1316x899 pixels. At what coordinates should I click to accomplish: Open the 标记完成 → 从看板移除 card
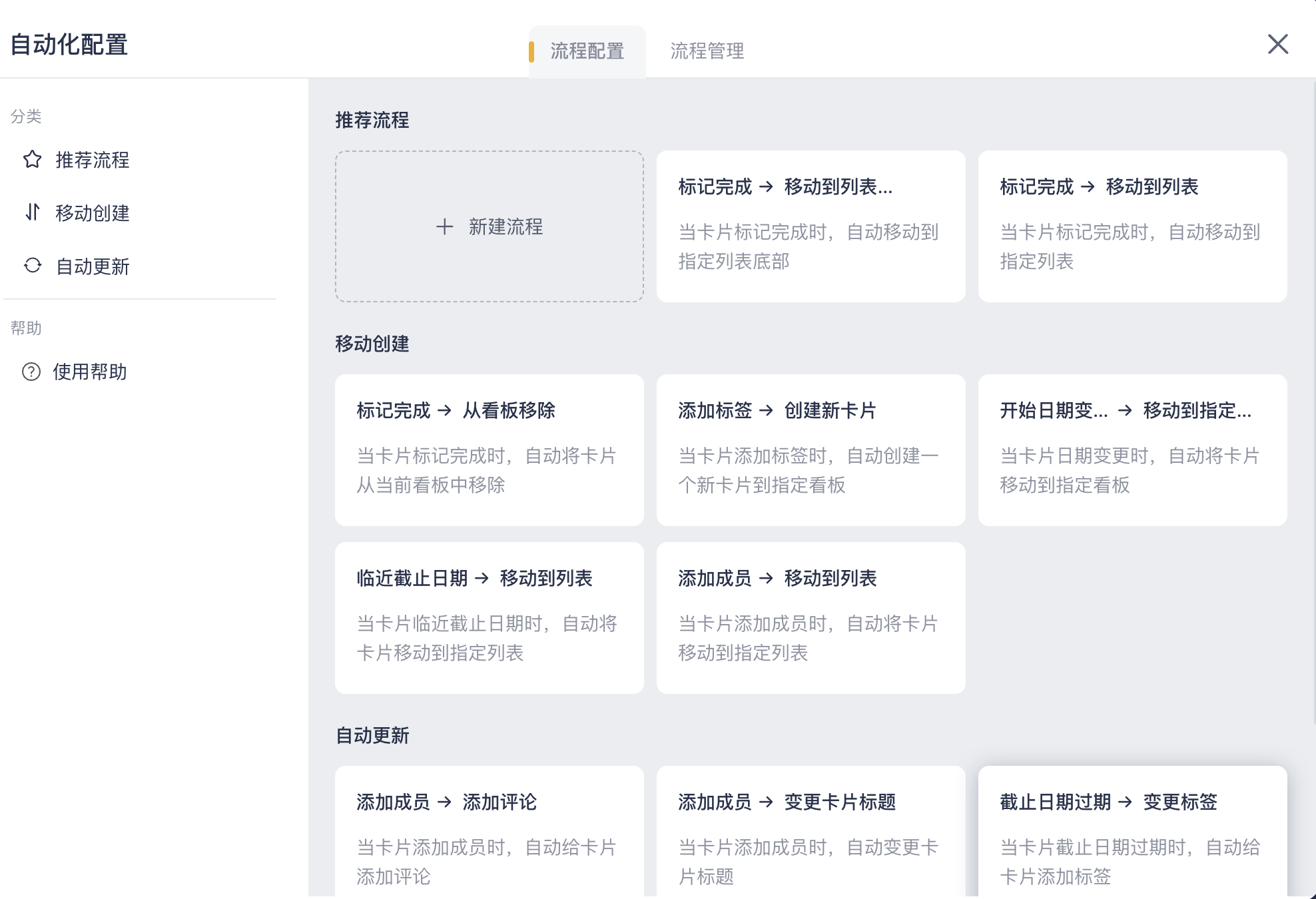[489, 449]
